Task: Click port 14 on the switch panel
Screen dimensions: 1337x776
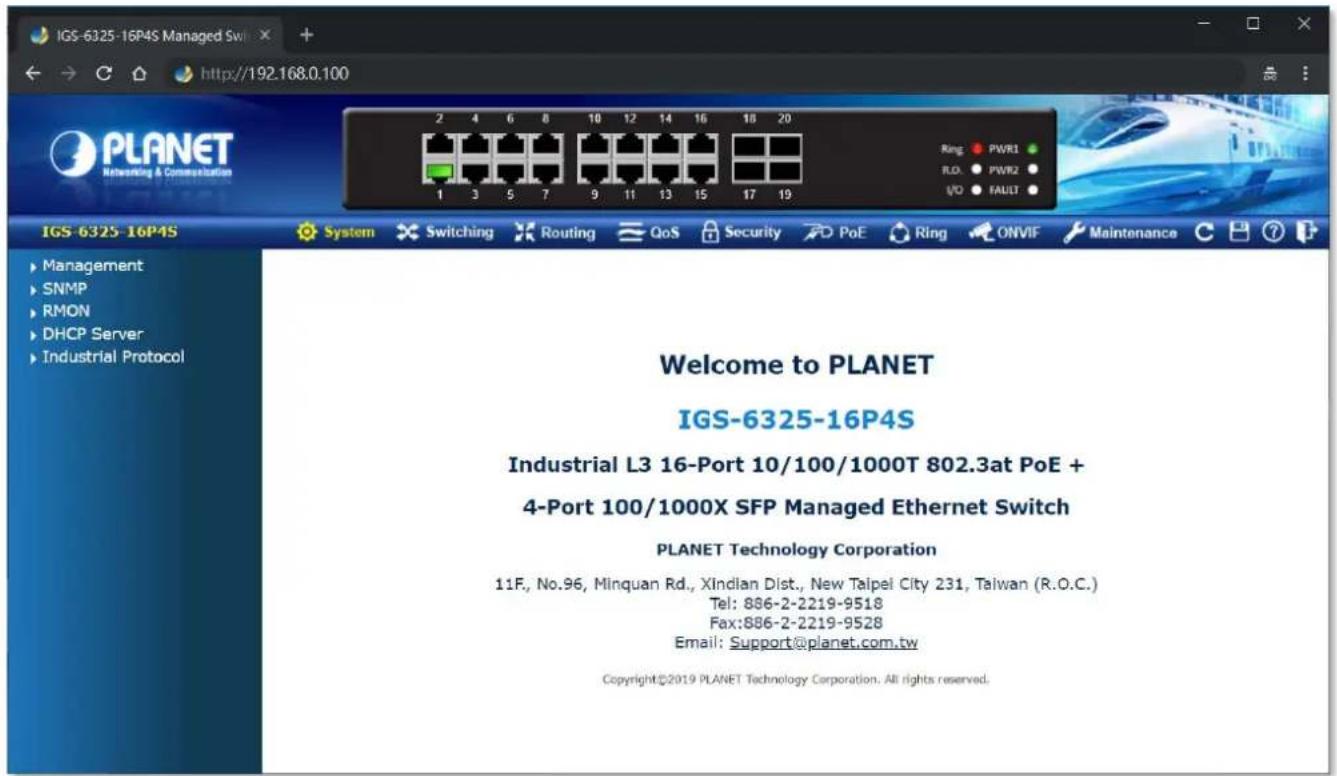Action: pyautogui.click(x=665, y=146)
